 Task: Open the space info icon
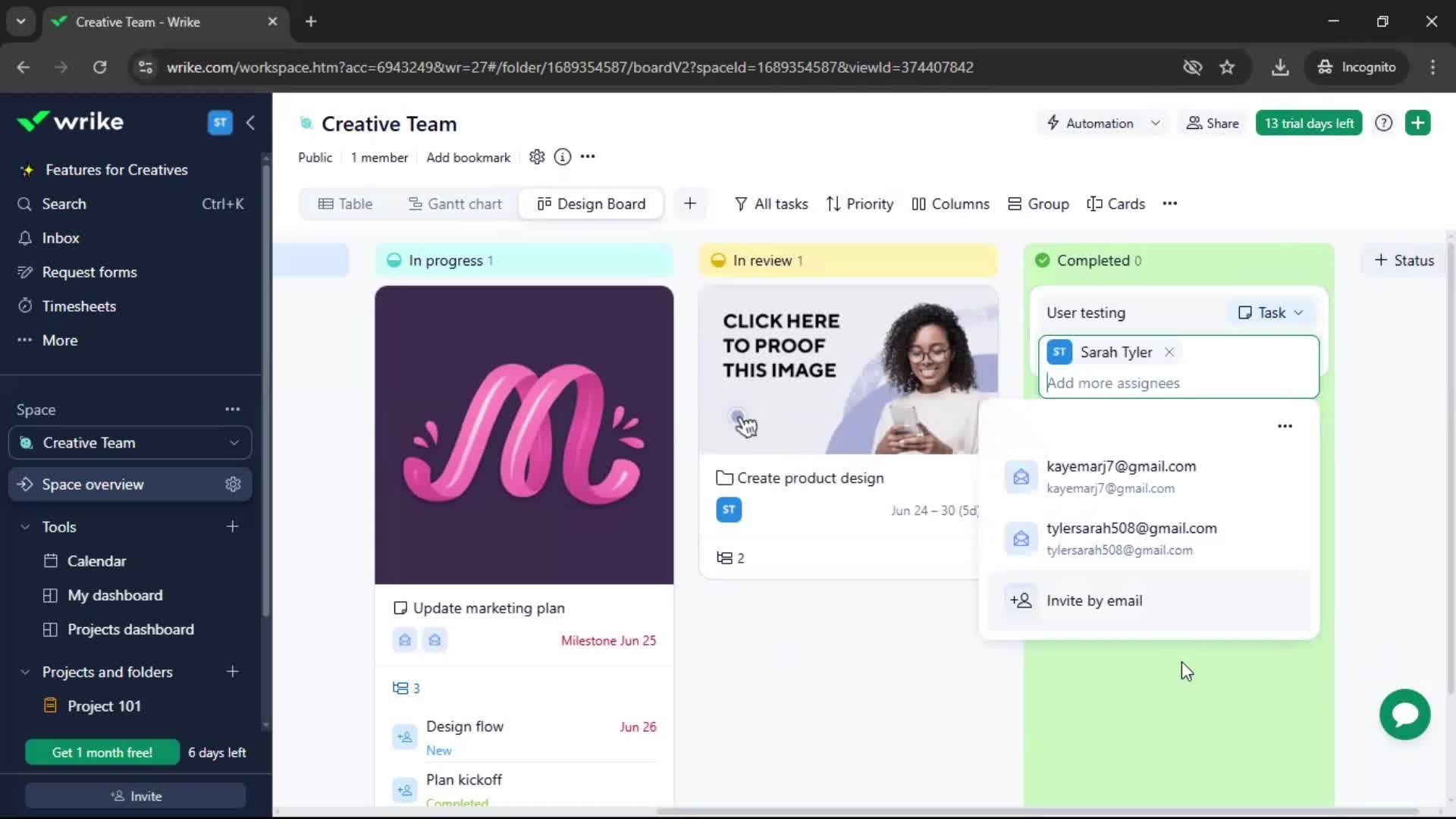coord(562,157)
